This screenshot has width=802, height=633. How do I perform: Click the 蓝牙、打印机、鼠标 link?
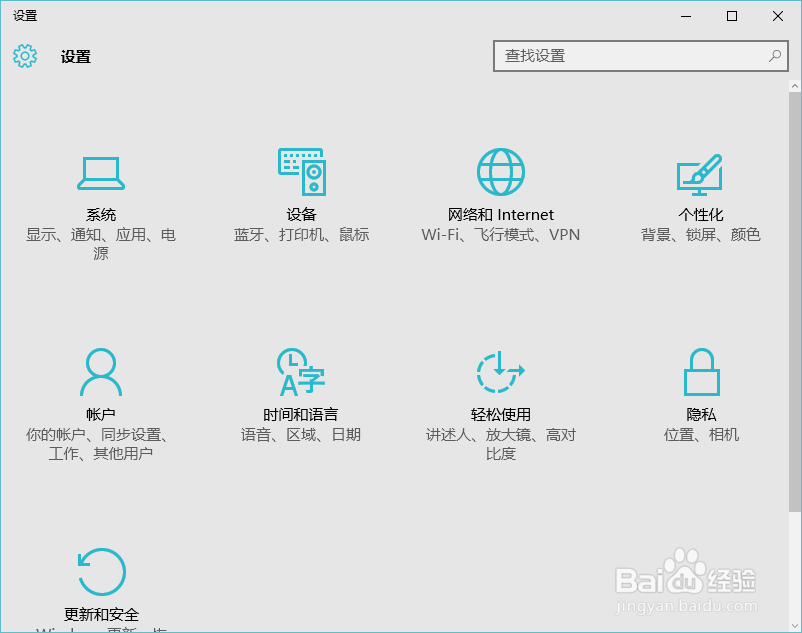pos(301,234)
